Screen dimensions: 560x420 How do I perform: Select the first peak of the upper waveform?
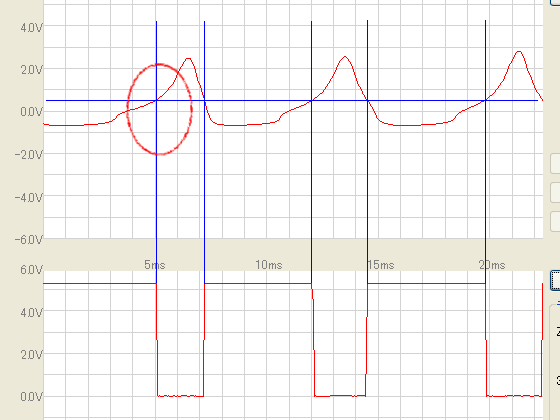pyautogui.click(x=188, y=59)
